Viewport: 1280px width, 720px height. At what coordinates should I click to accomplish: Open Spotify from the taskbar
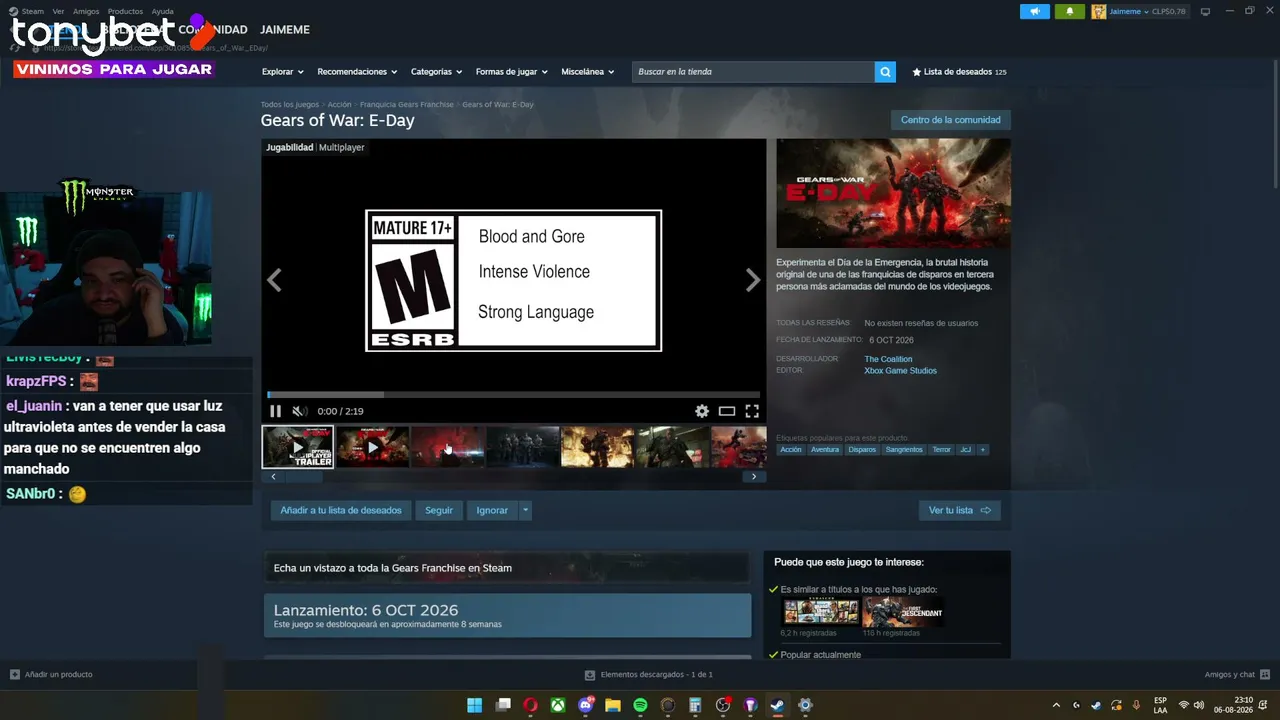[641, 705]
